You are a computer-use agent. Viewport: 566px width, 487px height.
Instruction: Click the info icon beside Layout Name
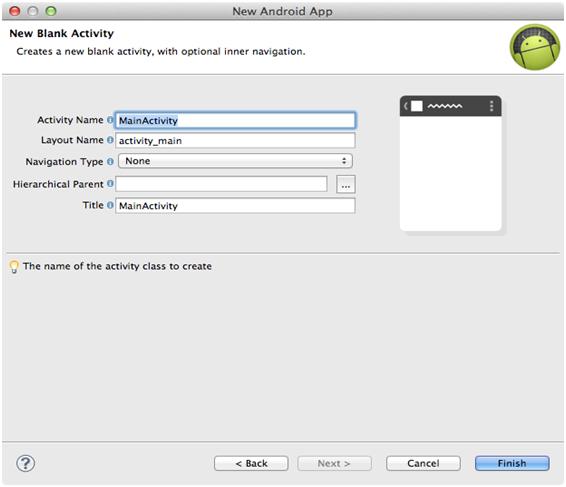[x=110, y=140]
